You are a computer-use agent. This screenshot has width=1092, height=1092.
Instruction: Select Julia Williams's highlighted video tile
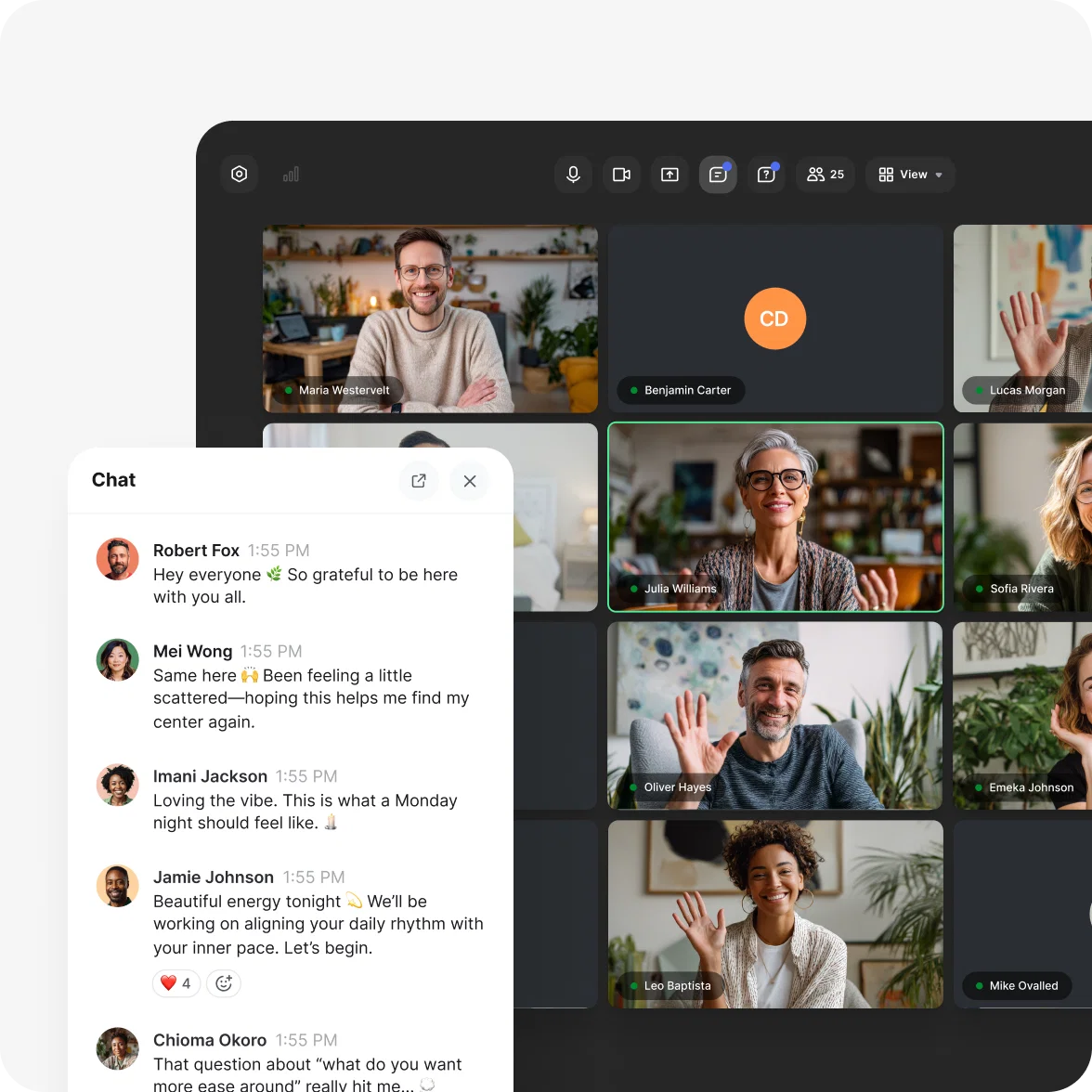[x=775, y=516]
